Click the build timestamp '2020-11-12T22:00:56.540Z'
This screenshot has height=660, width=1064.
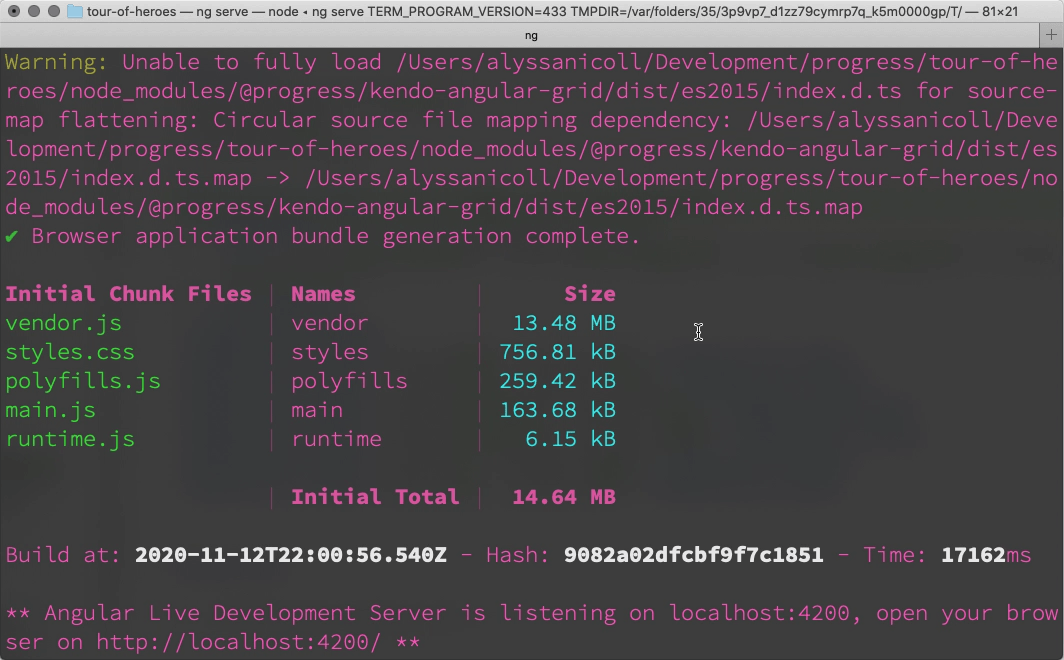(291, 555)
